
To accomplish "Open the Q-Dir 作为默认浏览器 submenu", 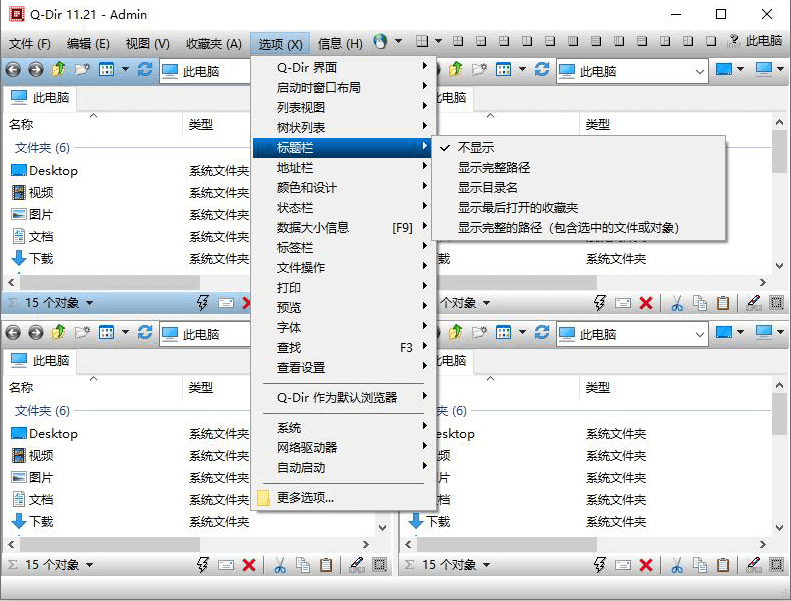I will (344, 398).
